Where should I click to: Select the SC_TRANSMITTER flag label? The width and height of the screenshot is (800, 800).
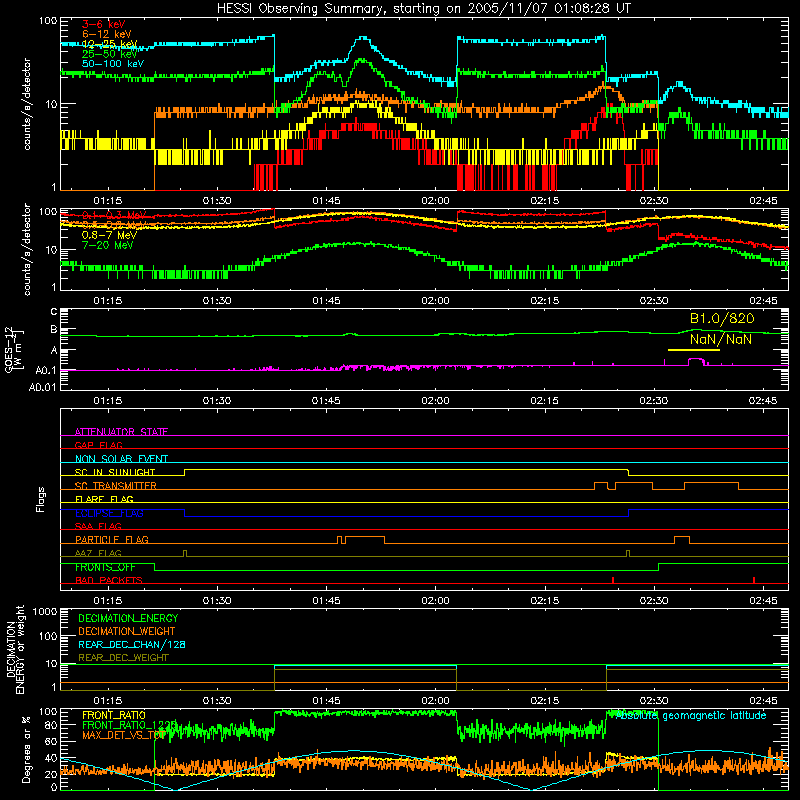click(116, 486)
